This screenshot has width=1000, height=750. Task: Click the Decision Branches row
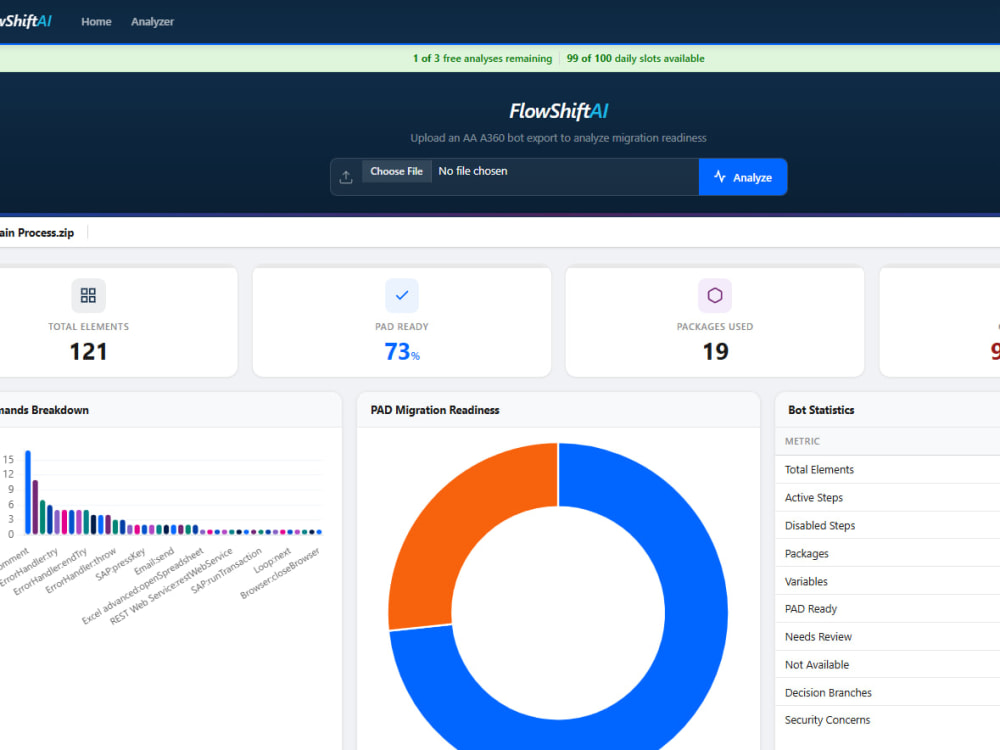tap(888, 693)
